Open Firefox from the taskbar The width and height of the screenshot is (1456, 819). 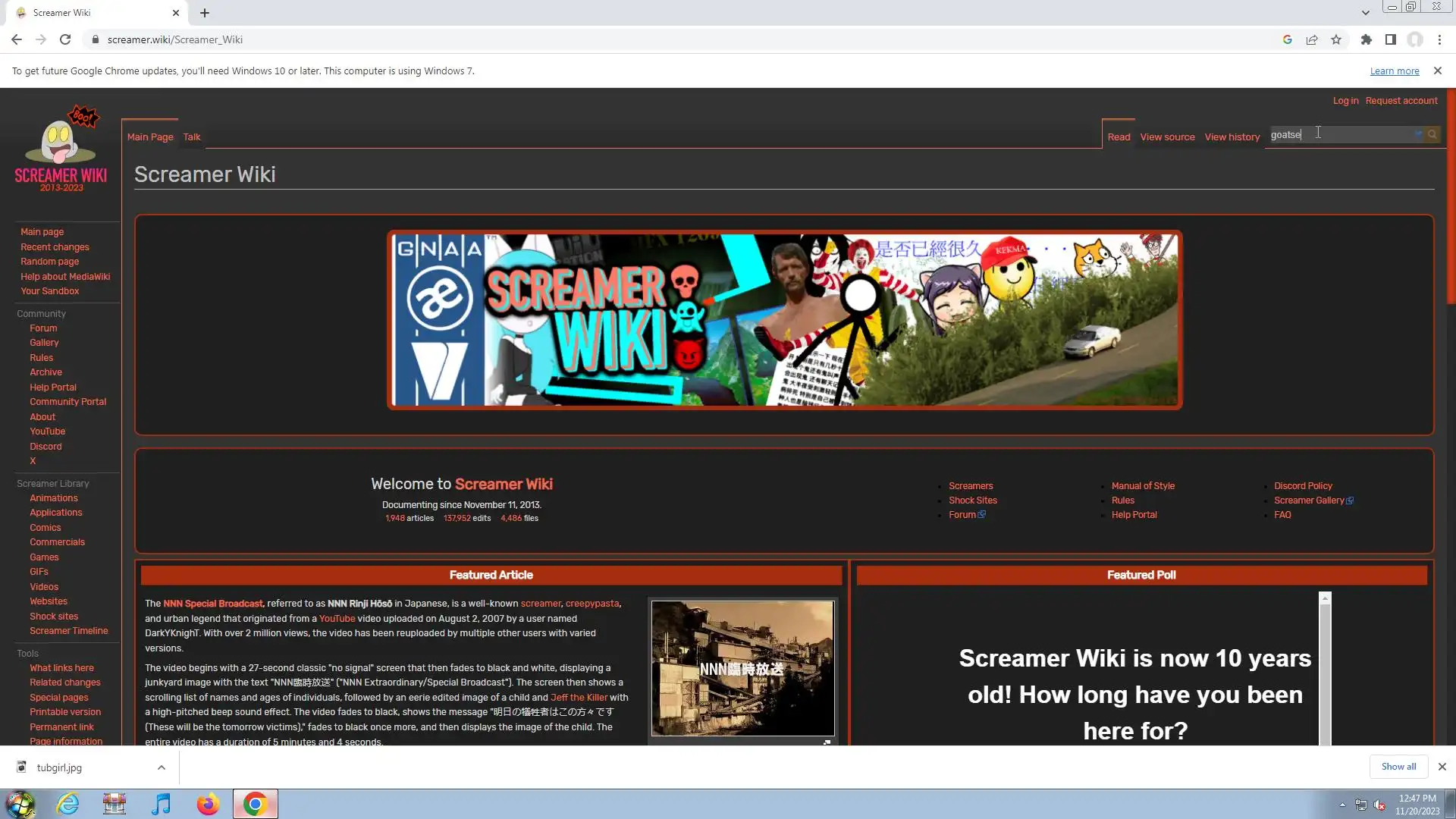click(x=208, y=804)
